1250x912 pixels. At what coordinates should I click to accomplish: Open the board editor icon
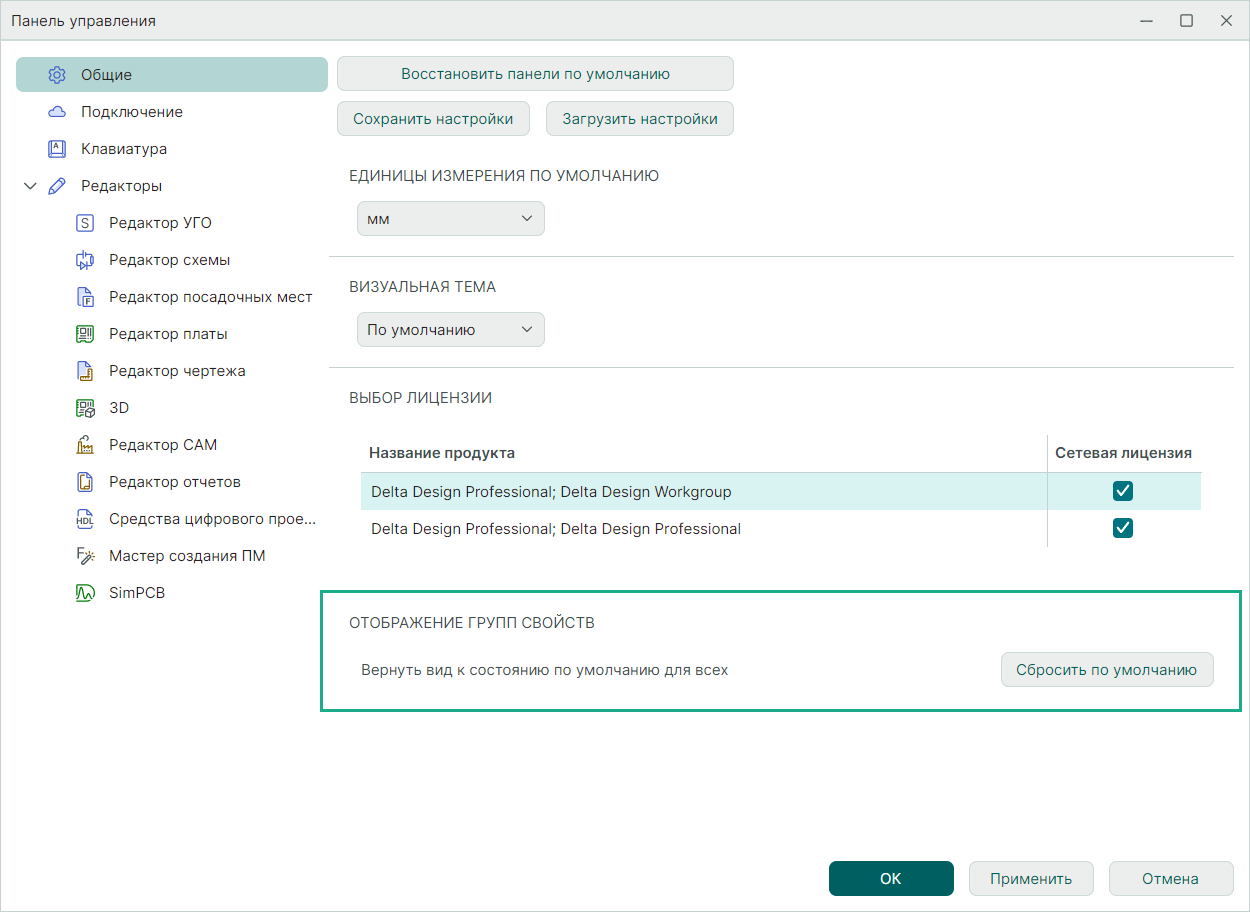85,334
